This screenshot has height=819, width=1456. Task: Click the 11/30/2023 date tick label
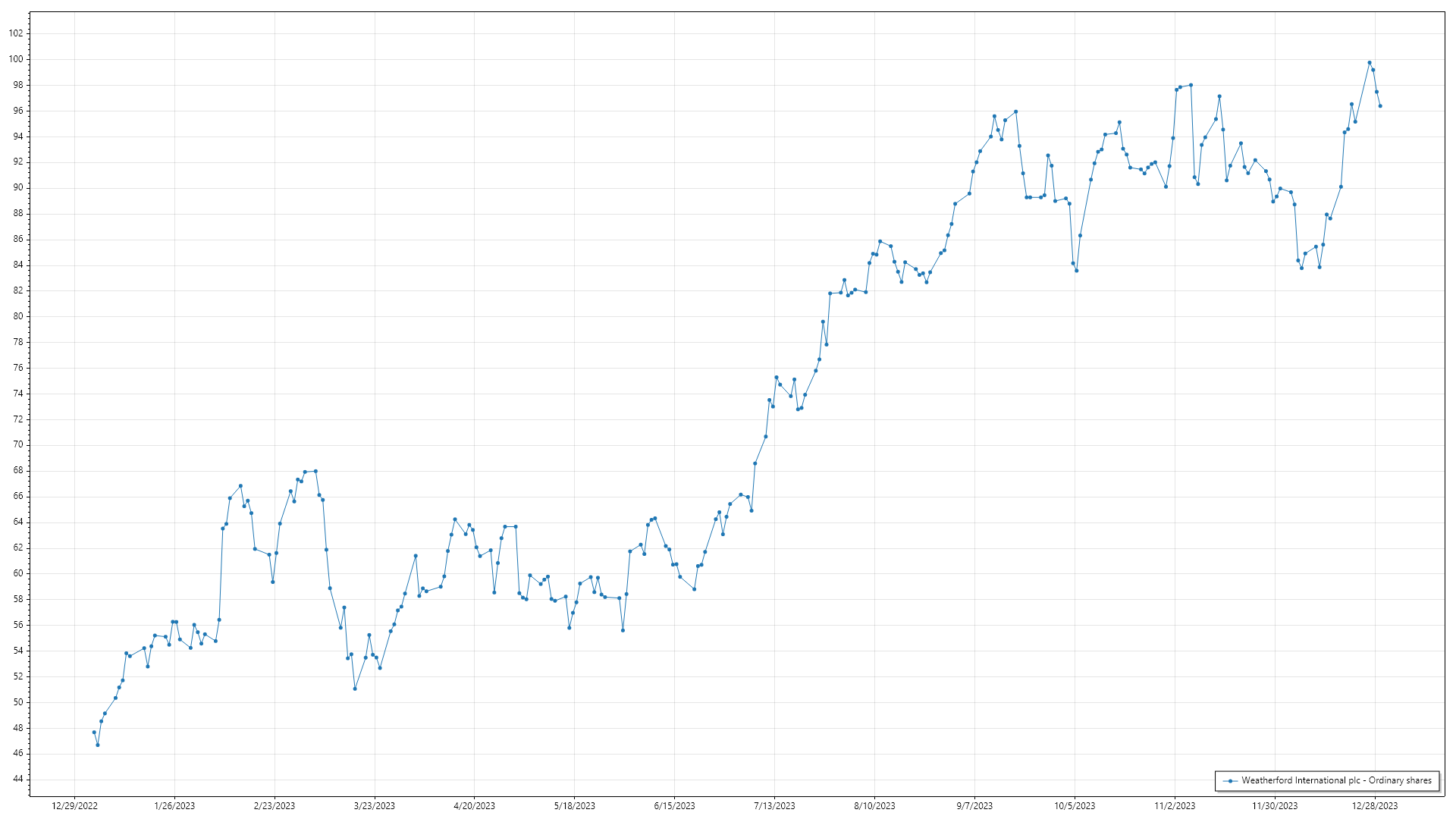[x=1275, y=806]
